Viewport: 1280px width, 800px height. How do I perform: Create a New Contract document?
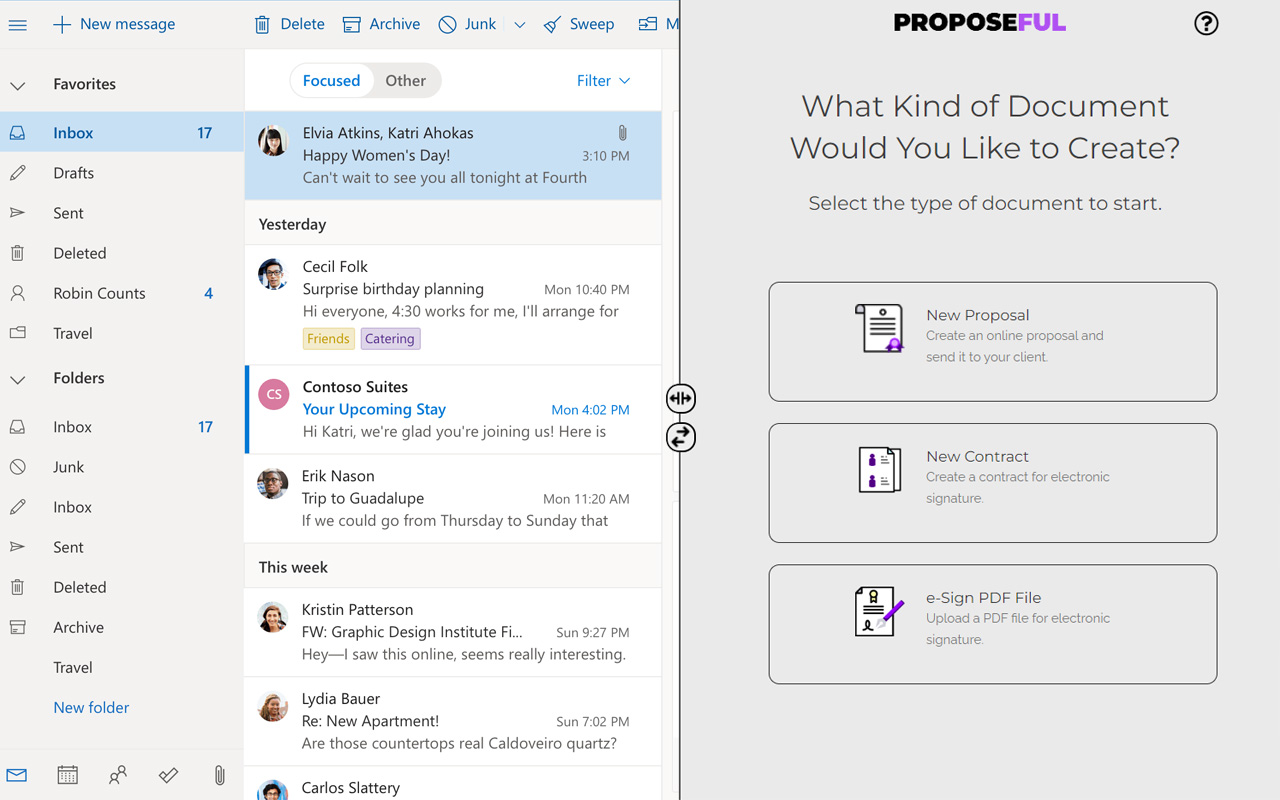(x=993, y=483)
